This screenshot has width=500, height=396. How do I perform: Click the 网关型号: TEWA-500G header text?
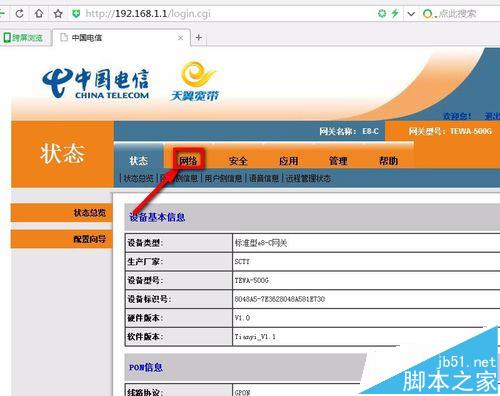click(x=450, y=131)
